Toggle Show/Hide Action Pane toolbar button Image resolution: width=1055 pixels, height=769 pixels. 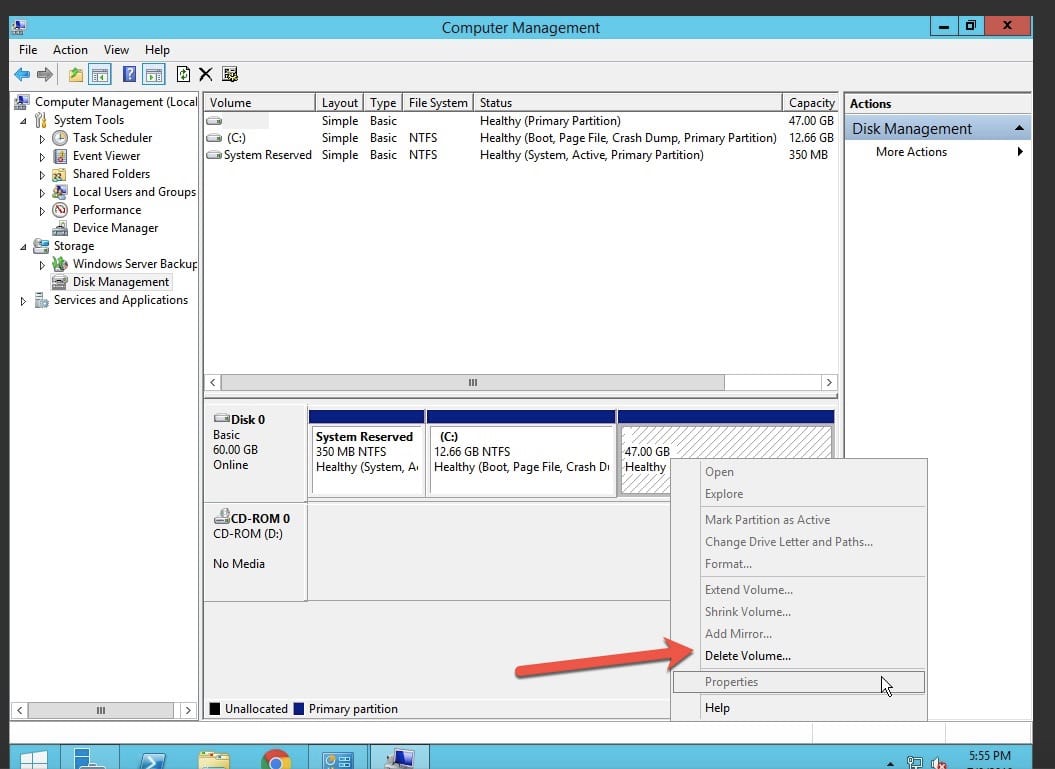click(153, 74)
